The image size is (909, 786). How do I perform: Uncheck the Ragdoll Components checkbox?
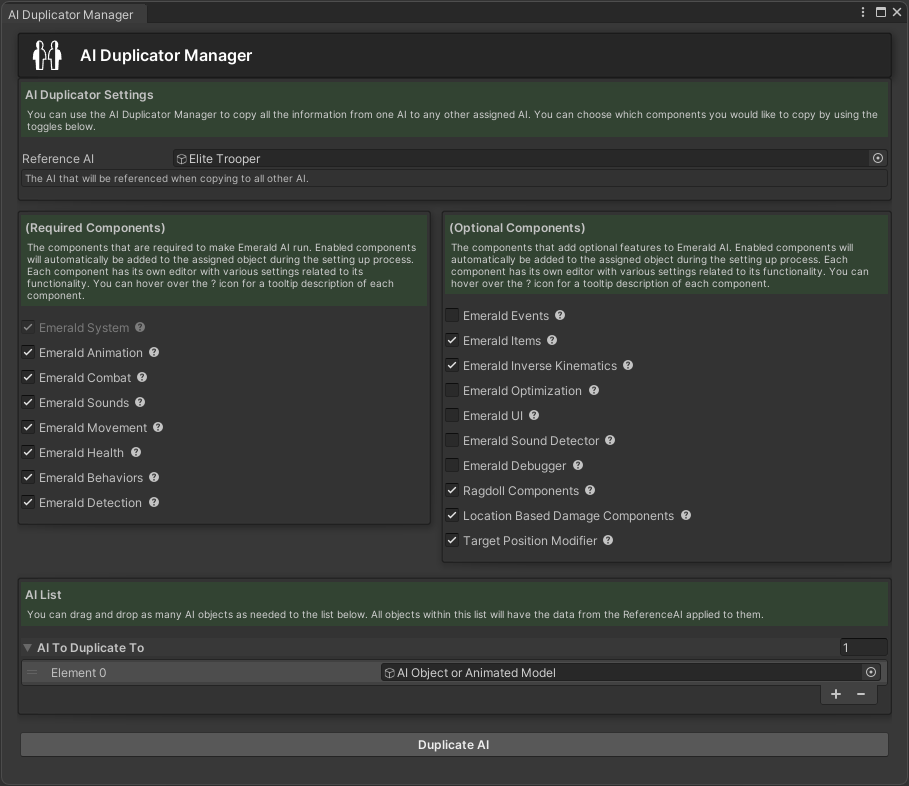tap(452, 490)
